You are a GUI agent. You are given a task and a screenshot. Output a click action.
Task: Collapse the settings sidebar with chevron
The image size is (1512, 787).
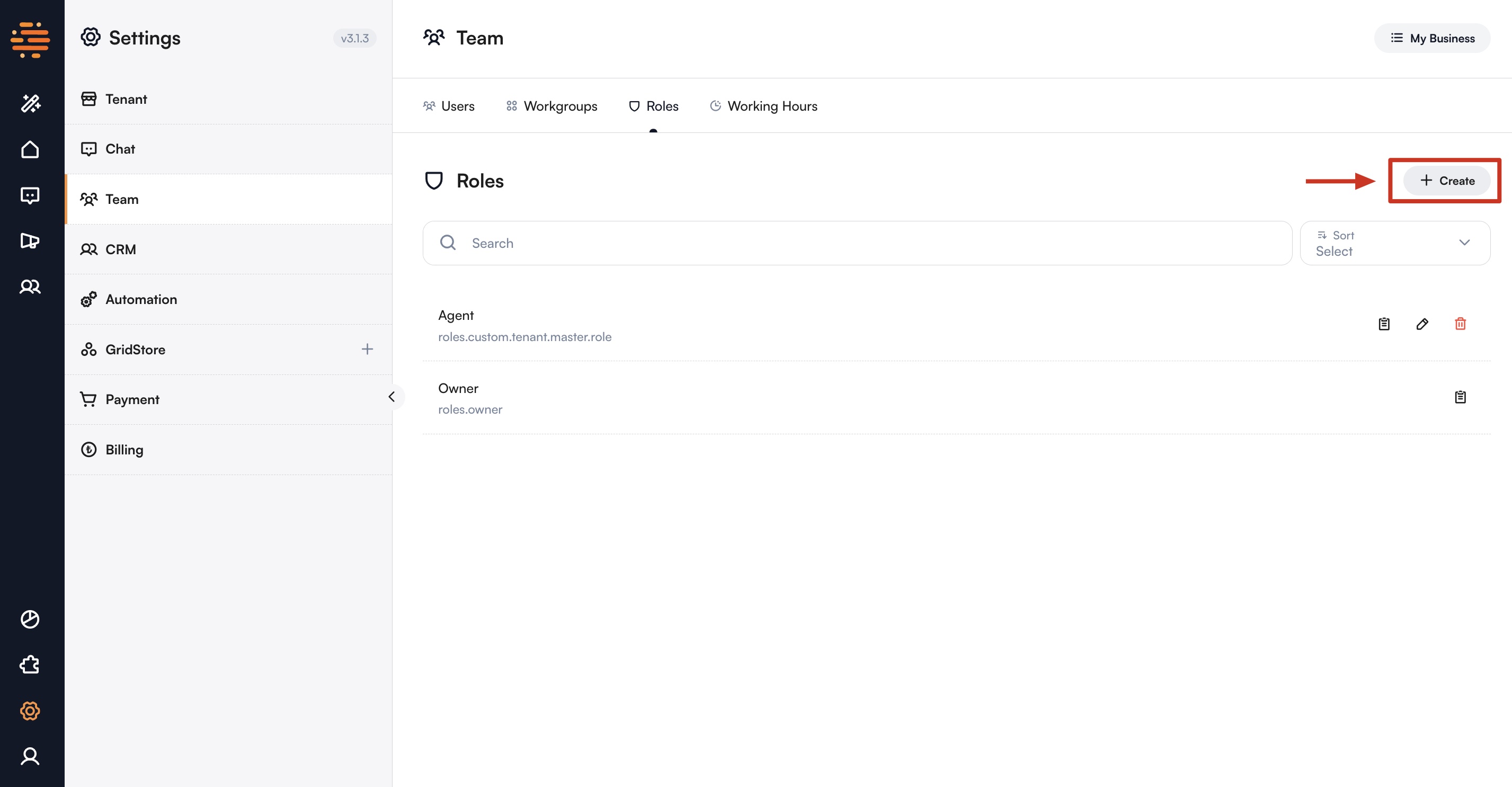[x=392, y=397]
